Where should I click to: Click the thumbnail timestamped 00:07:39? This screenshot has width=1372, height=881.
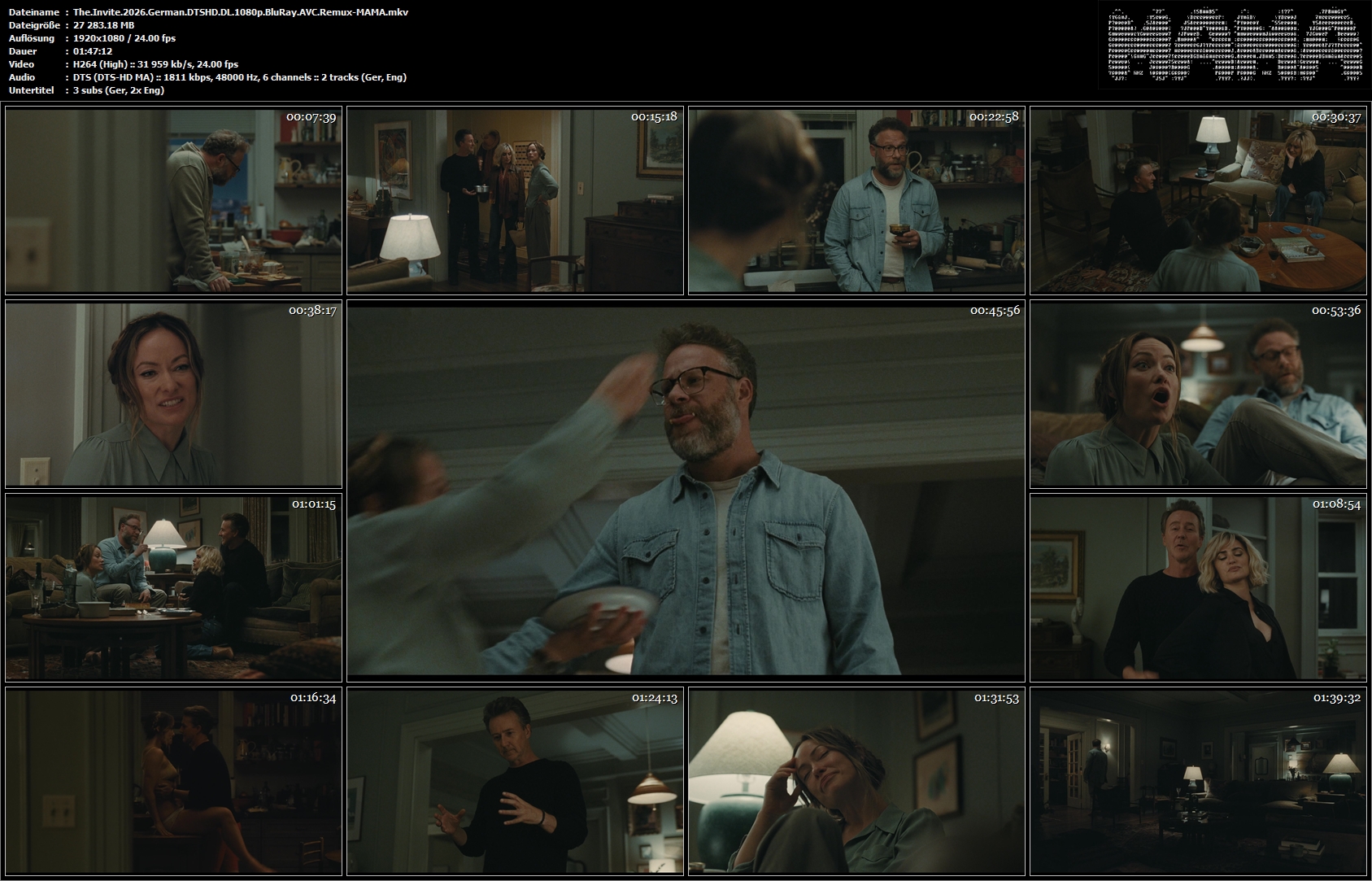tap(173, 201)
